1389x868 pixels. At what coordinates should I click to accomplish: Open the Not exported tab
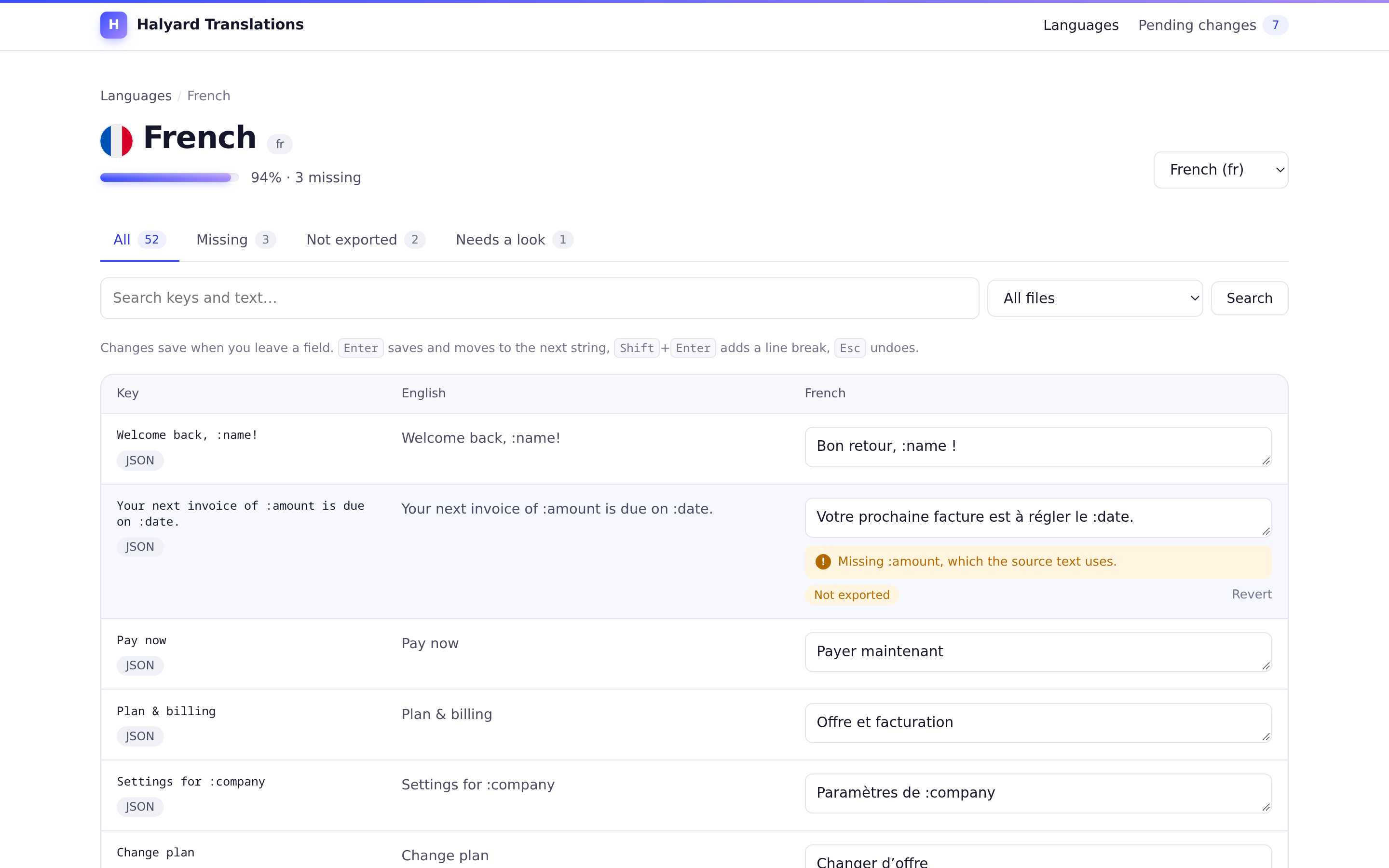pyautogui.click(x=366, y=240)
